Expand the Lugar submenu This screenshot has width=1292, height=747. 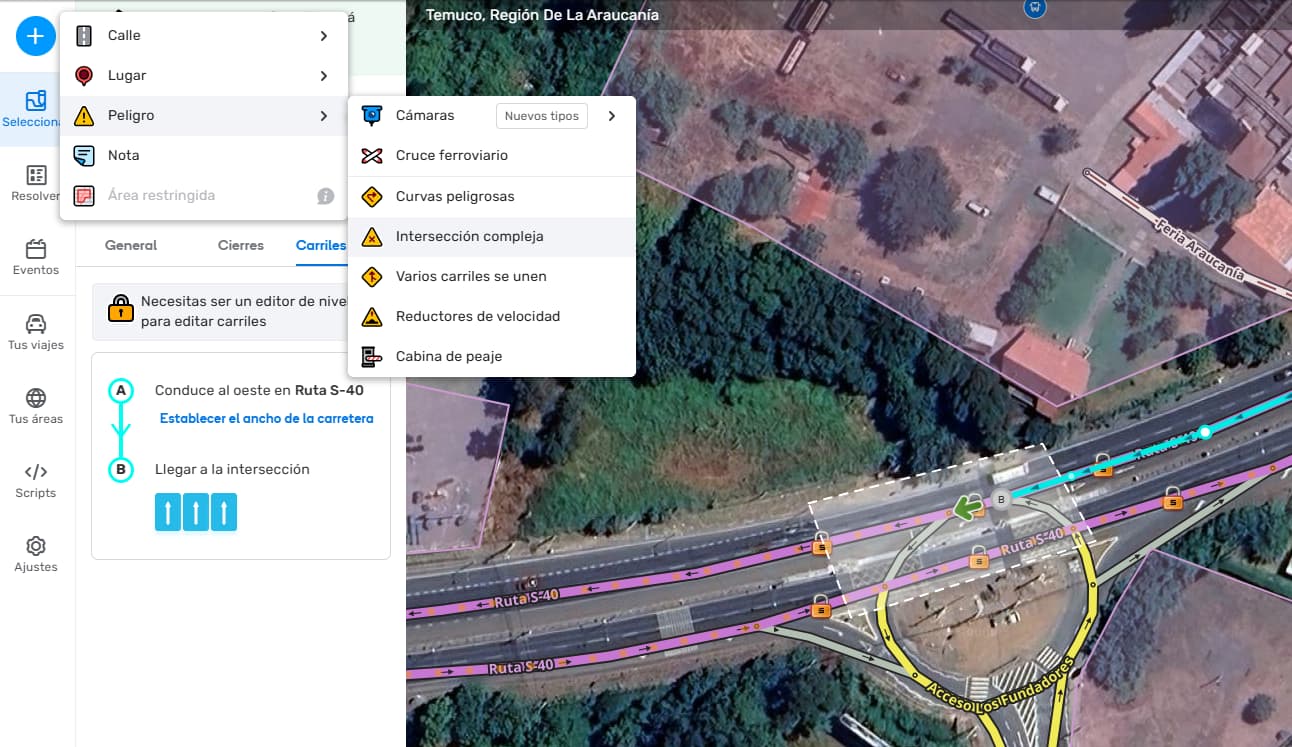coord(323,76)
